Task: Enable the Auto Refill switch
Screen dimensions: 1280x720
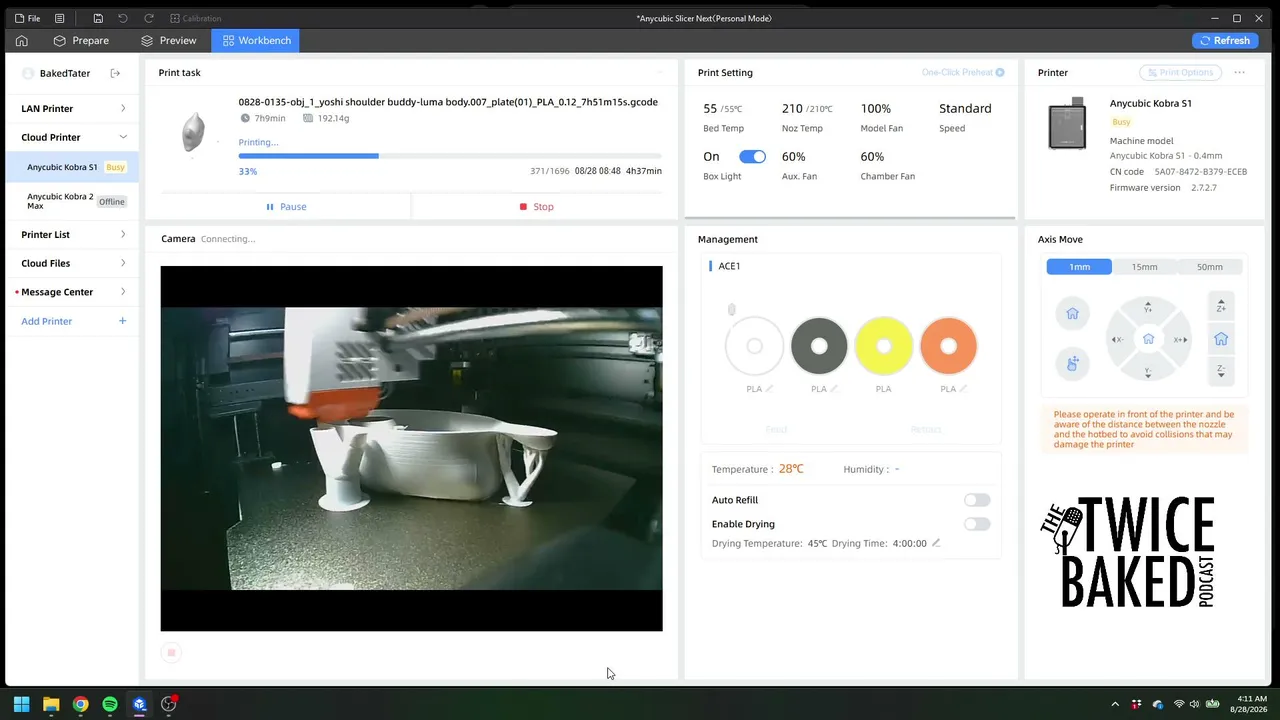Action: click(977, 500)
